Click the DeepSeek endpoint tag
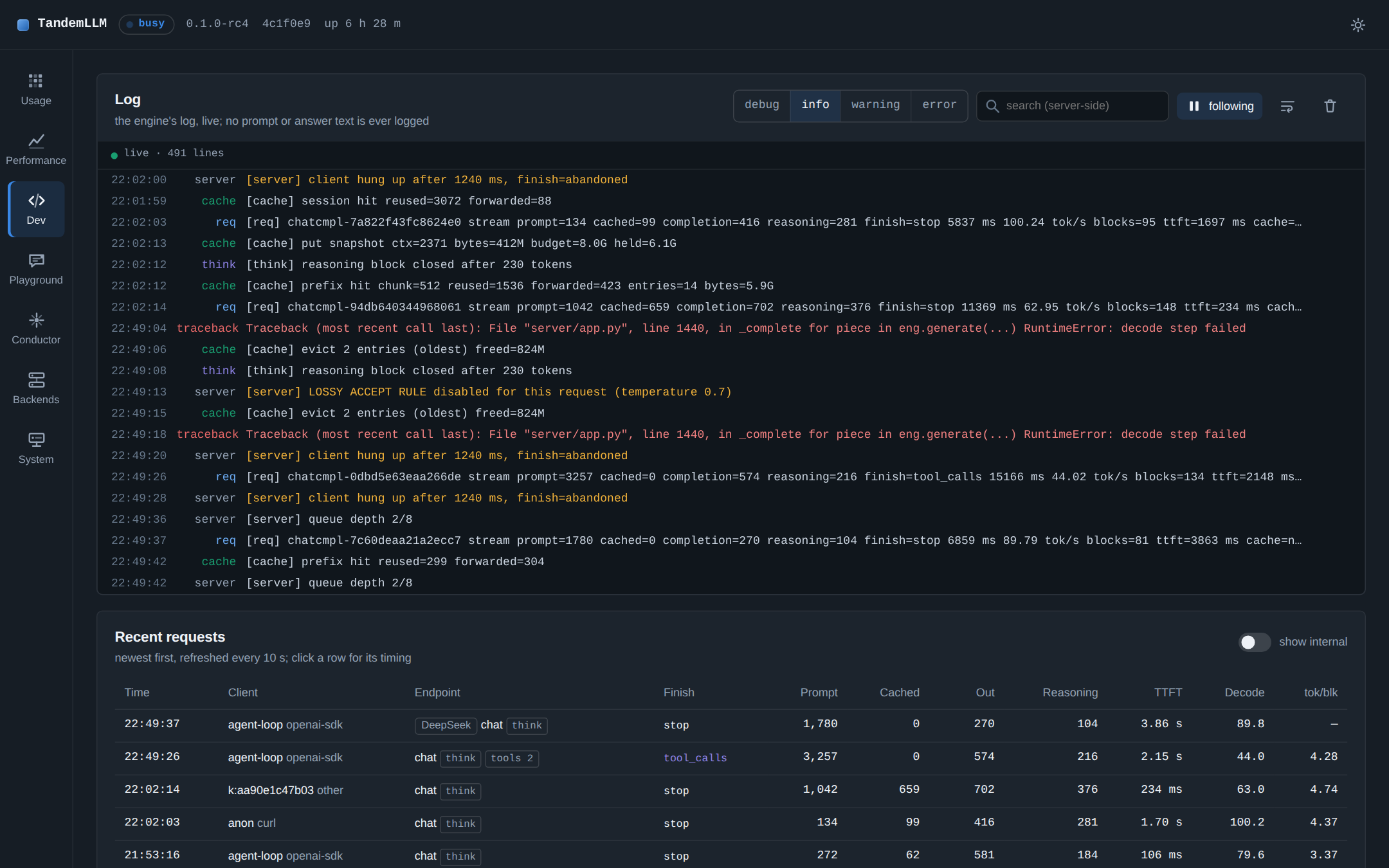 coord(446,725)
